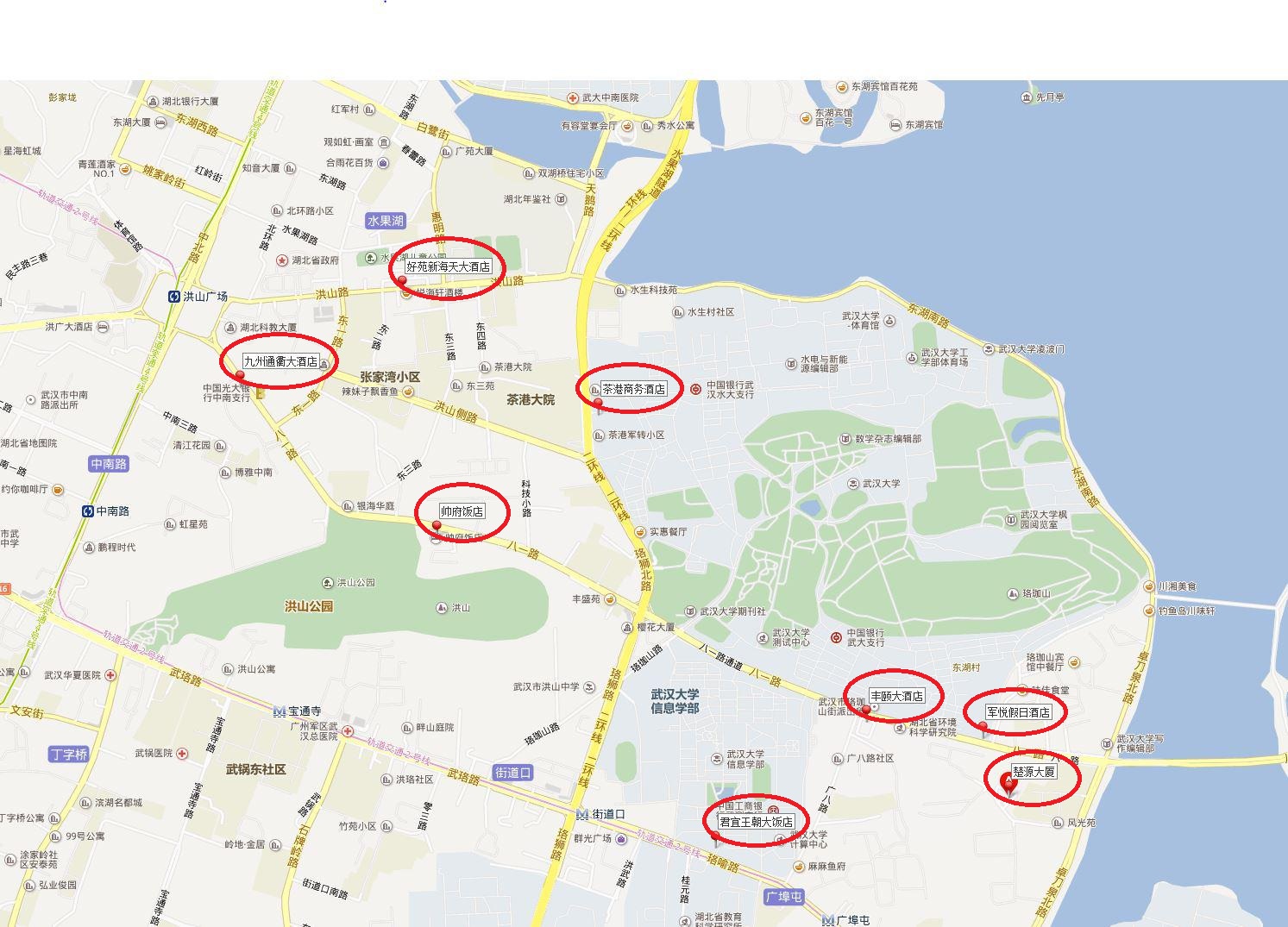Click the 洪山广场 metro station icon
The width and height of the screenshot is (1288, 927).
(x=174, y=296)
